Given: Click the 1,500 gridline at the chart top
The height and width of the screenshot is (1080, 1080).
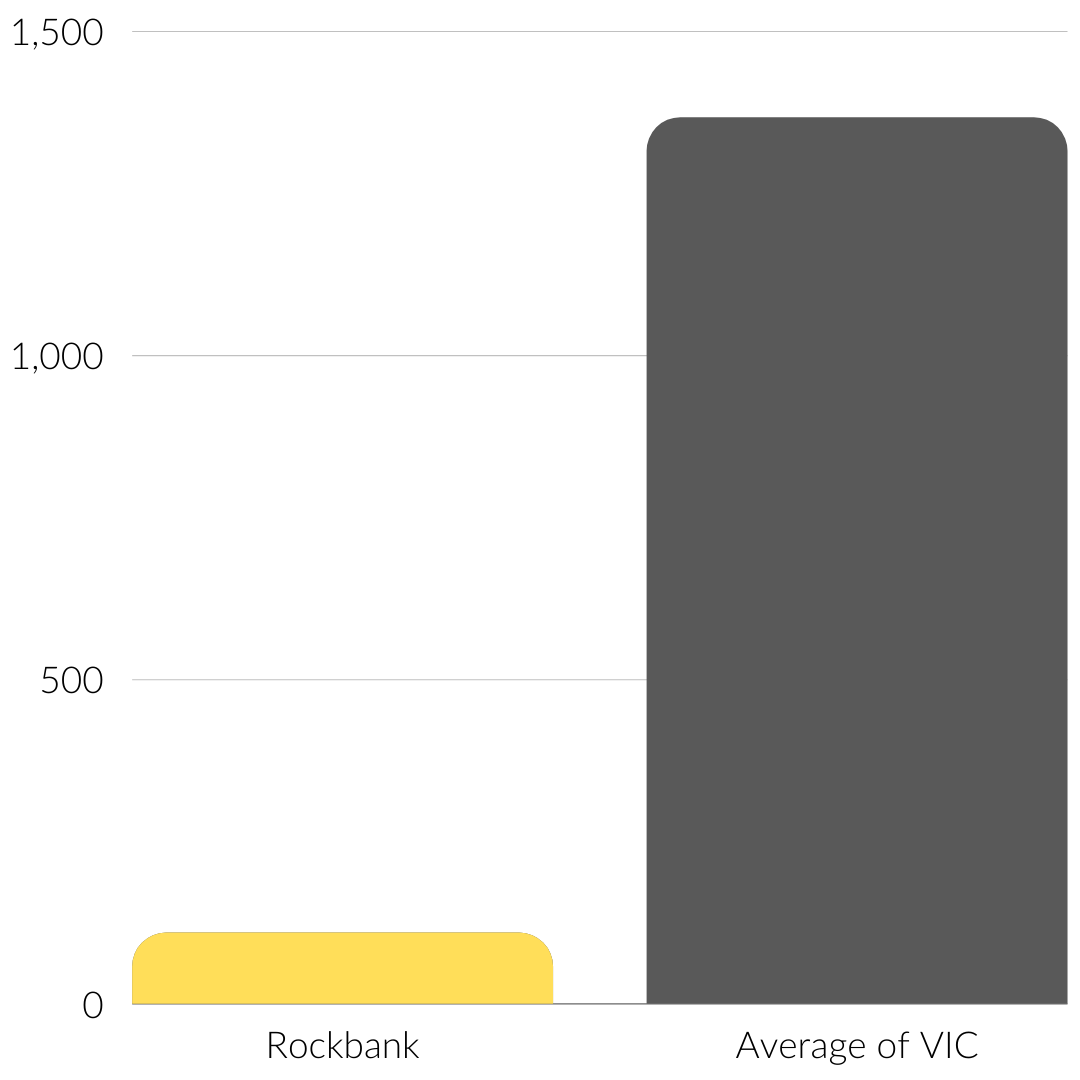Looking at the screenshot, I should click(x=600, y=31).
